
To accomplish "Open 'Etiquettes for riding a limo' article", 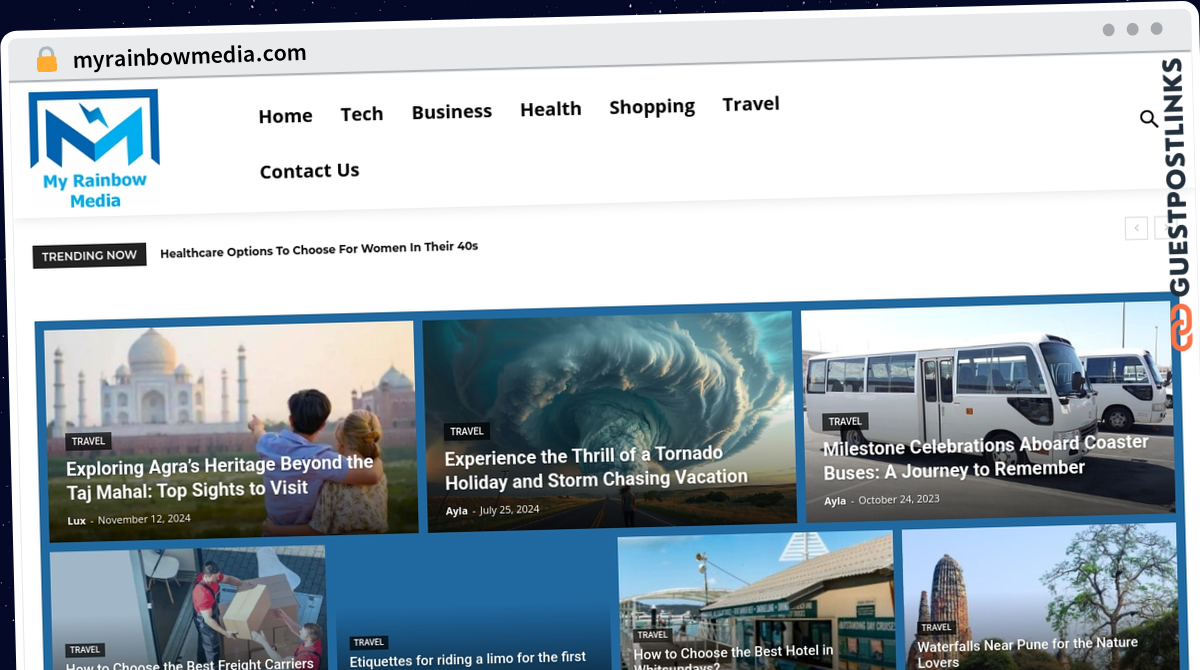I will (468, 659).
